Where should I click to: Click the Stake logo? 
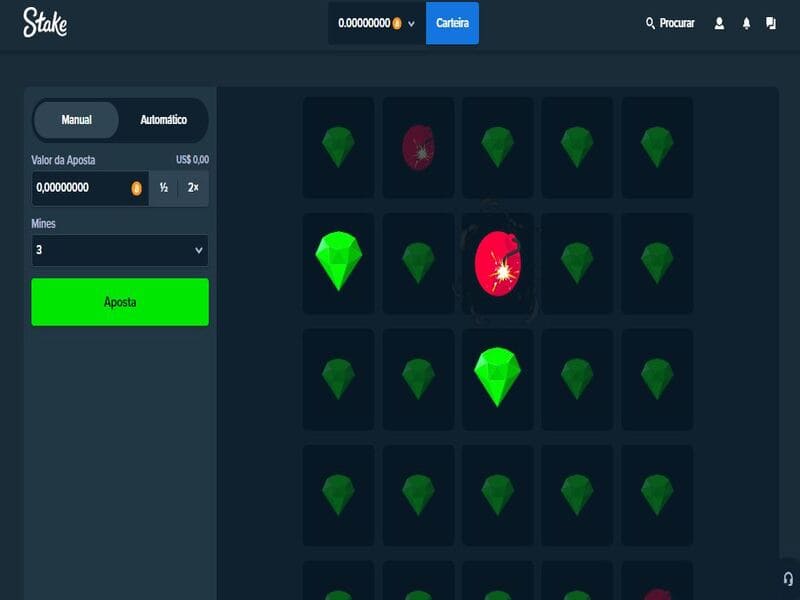point(45,23)
